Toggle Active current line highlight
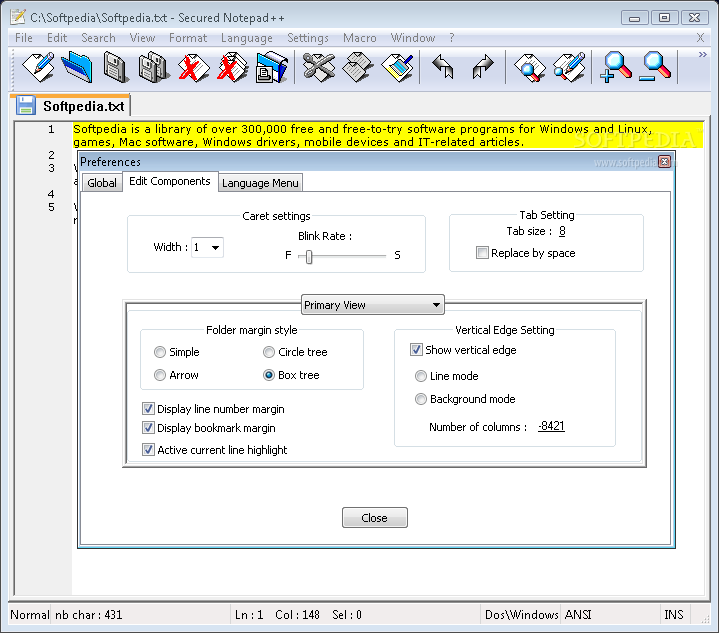 (148, 449)
